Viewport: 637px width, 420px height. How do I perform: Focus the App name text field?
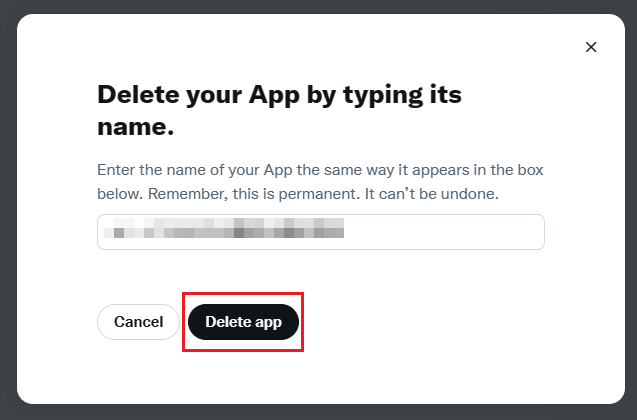point(320,232)
